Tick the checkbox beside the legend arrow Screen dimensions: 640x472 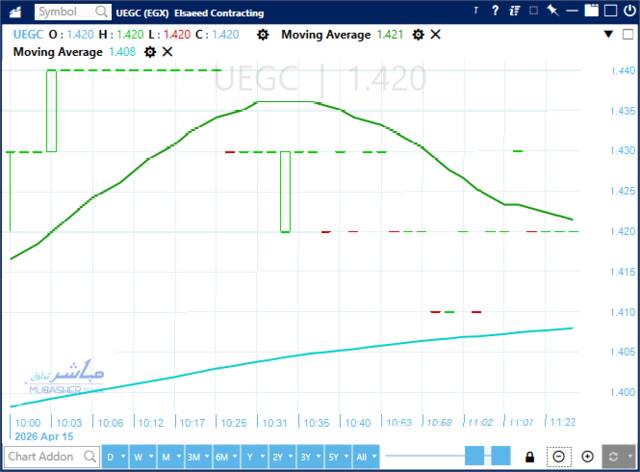pos(628,35)
